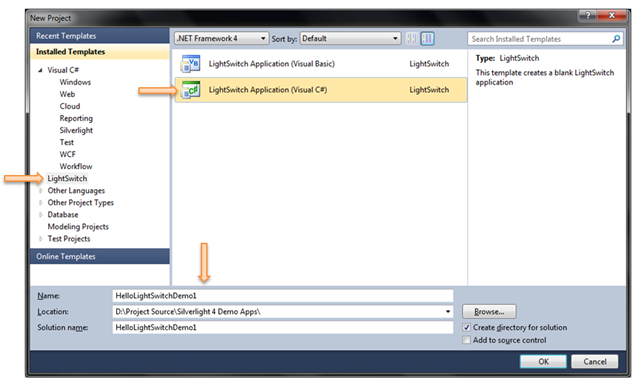Viewport: 640px width, 387px height.
Task: Expand the Test Projects node
Action: tap(40, 239)
